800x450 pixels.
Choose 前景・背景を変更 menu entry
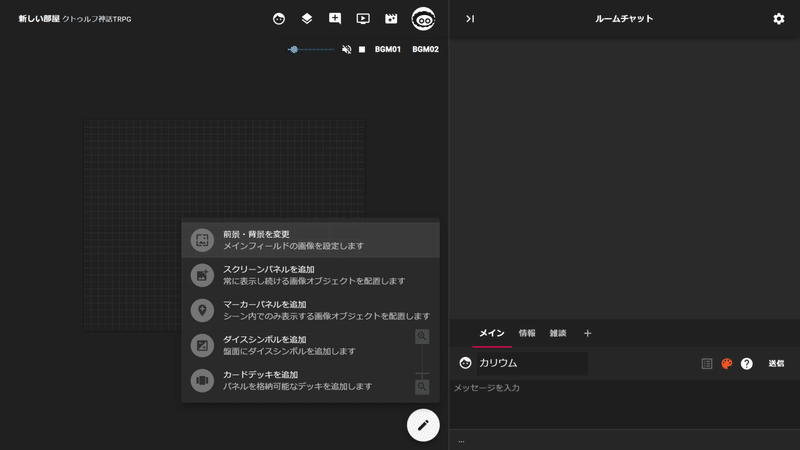pyautogui.click(x=310, y=240)
